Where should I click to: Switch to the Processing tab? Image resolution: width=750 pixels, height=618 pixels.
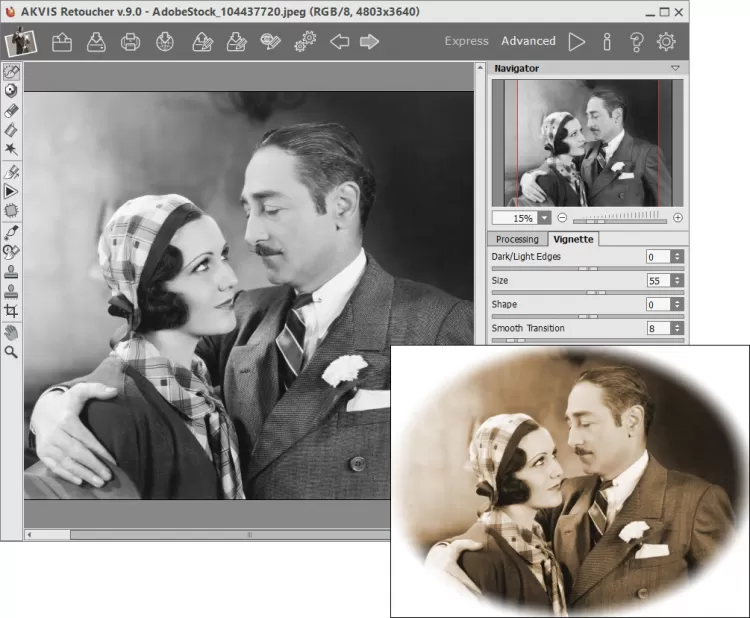coord(517,239)
